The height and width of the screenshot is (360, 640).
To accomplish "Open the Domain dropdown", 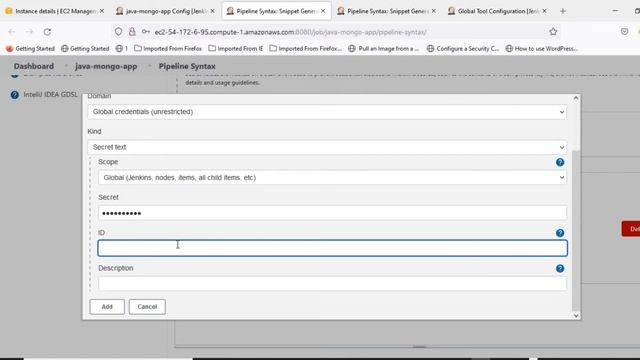I will pos(327,112).
